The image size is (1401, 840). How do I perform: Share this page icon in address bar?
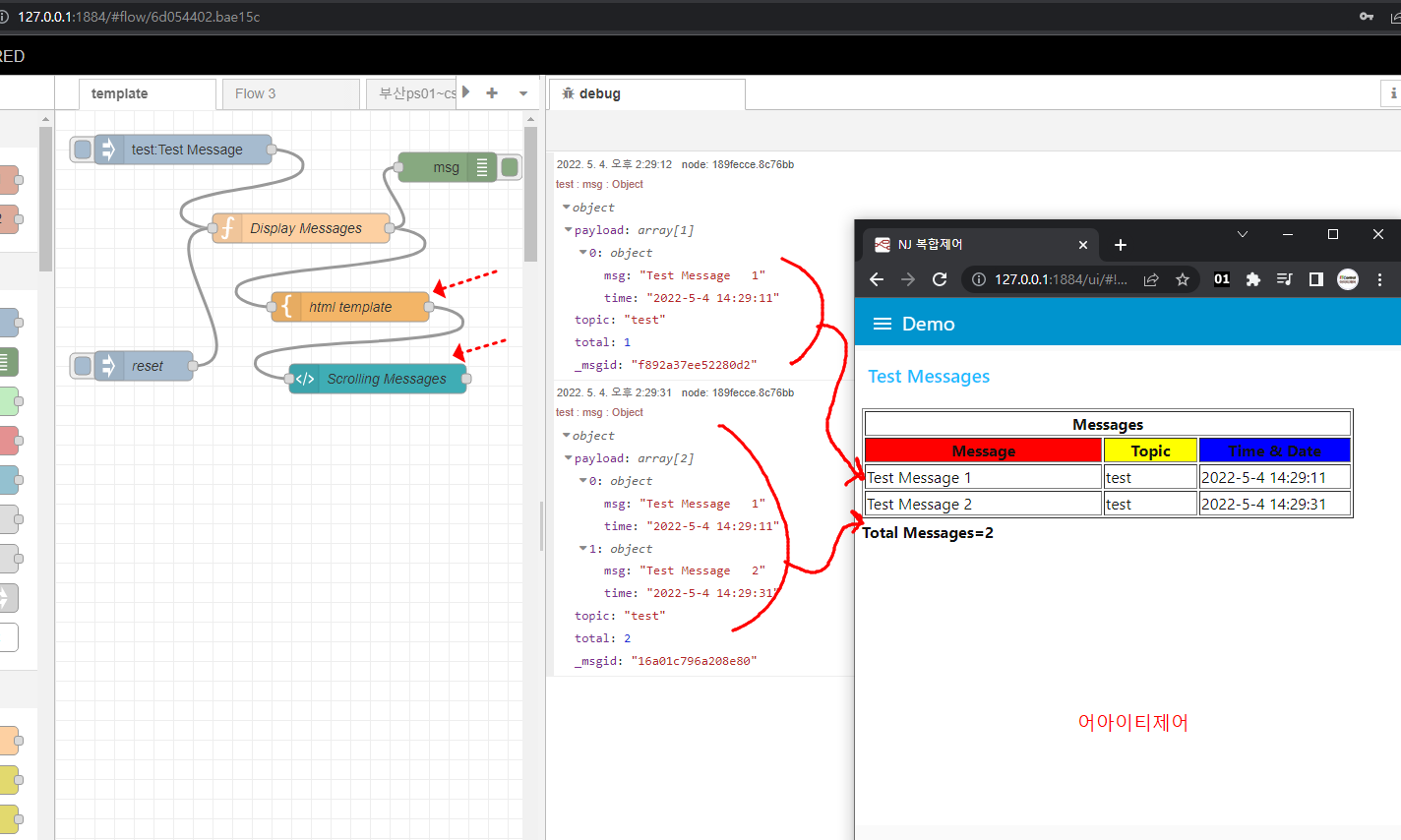point(1151,279)
